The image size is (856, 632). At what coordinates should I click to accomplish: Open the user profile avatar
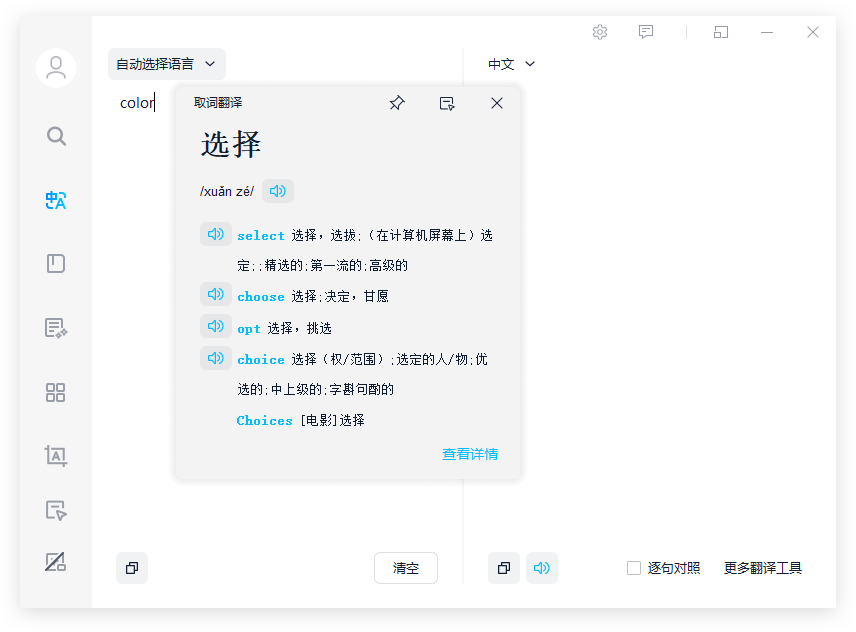coord(56,67)
